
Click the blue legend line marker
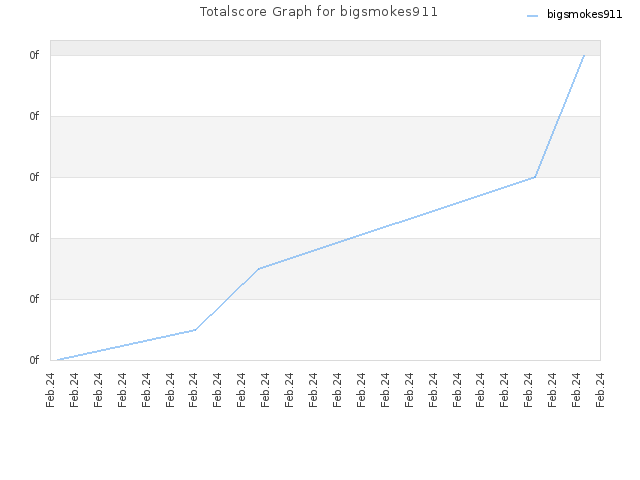[532, 16]
